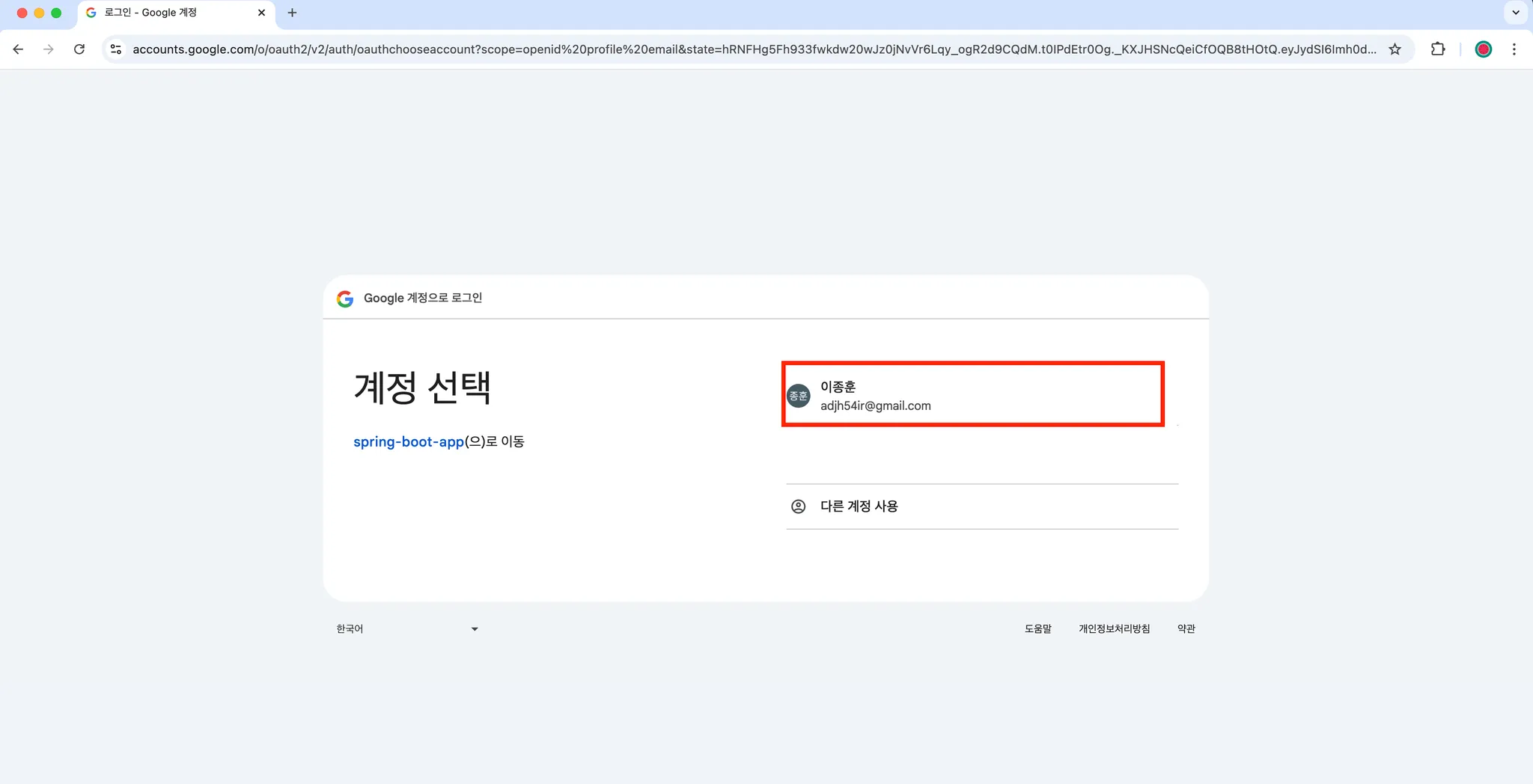Click the 종훈 account avatar
Image resolution: width=1533 pixels, height=784 pixels.
pos(799,396)
